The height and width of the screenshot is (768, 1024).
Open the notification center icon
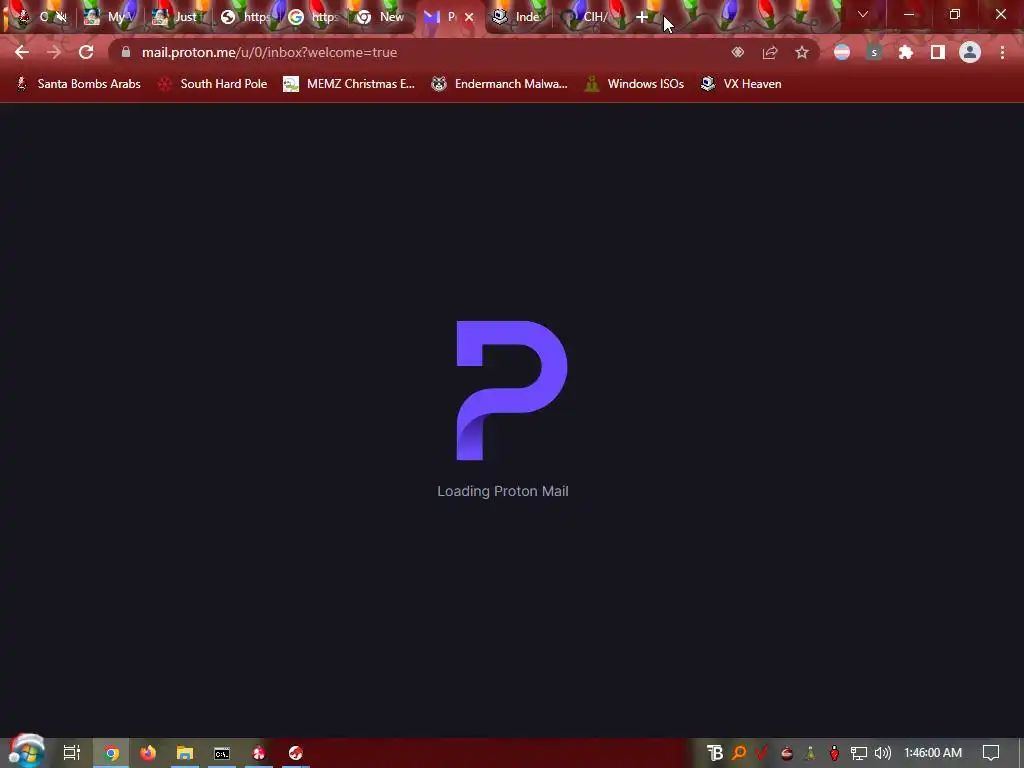pyautogui.click(x=991, y=753)
